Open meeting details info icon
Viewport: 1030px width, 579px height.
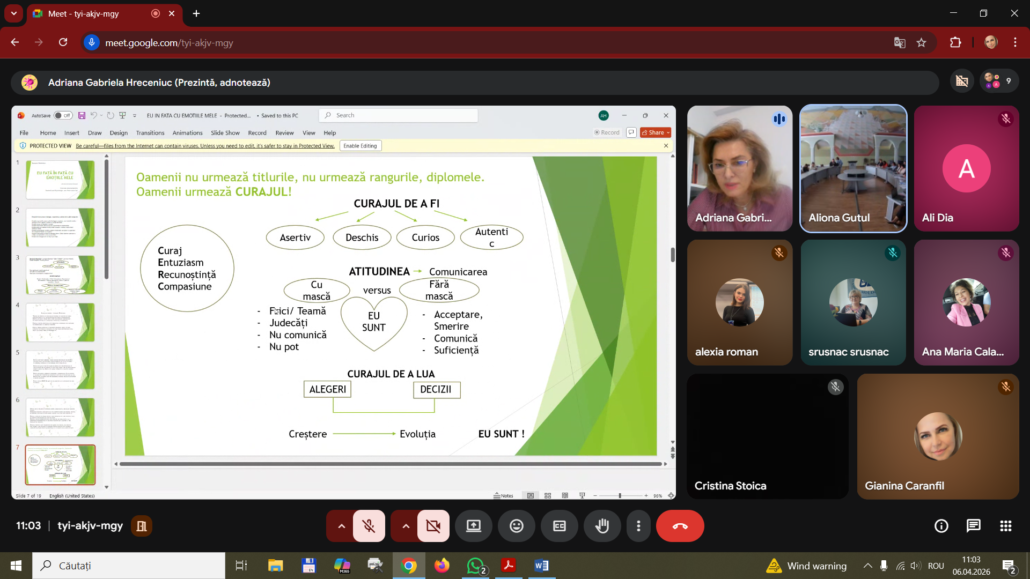click(x=941, y=526)
